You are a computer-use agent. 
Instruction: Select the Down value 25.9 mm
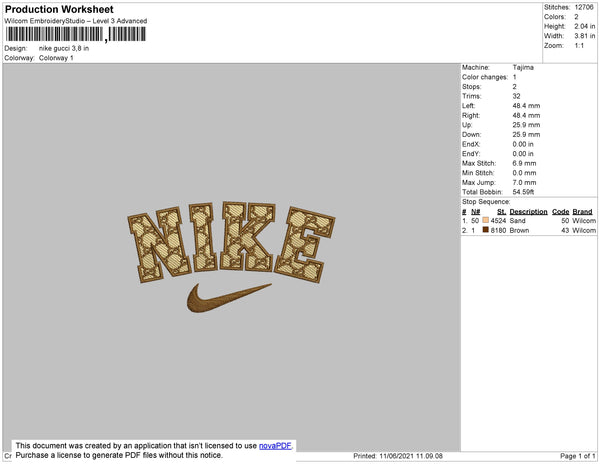click(x=526, y=135)
